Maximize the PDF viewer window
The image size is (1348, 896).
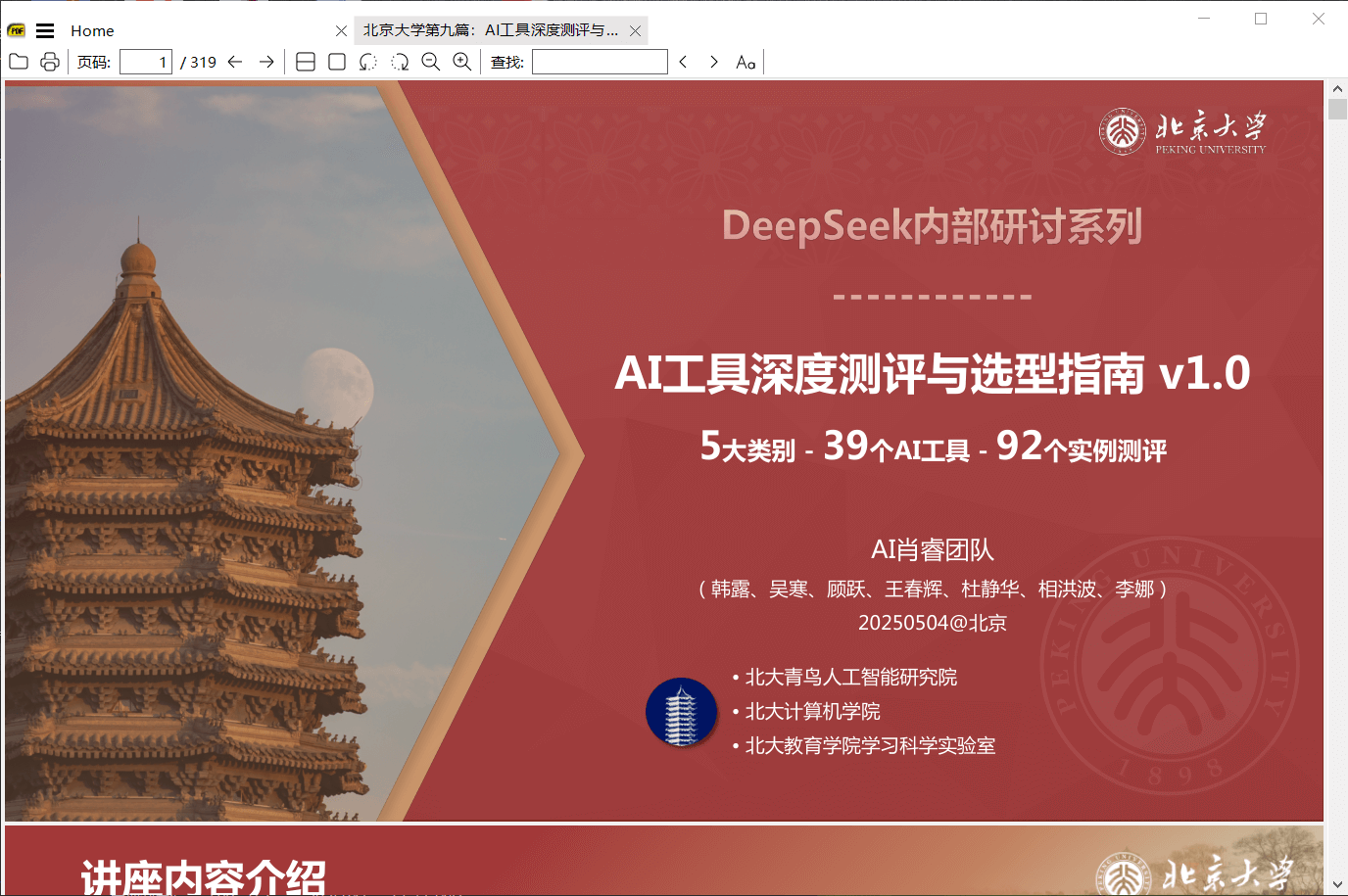(x=1261, y=18)
